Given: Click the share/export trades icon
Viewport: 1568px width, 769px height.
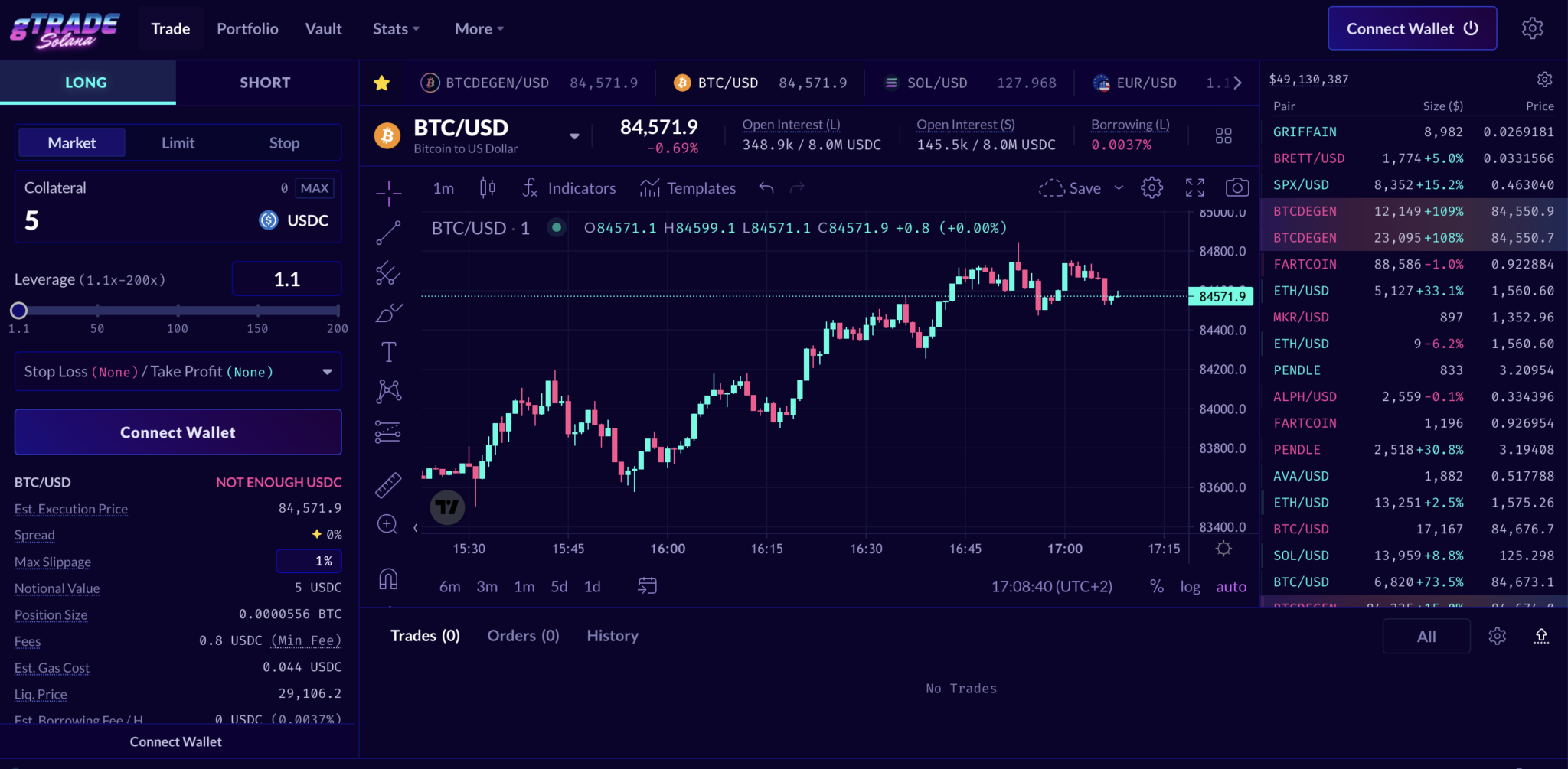Looking at the screenshot, I should (1541, 637).
